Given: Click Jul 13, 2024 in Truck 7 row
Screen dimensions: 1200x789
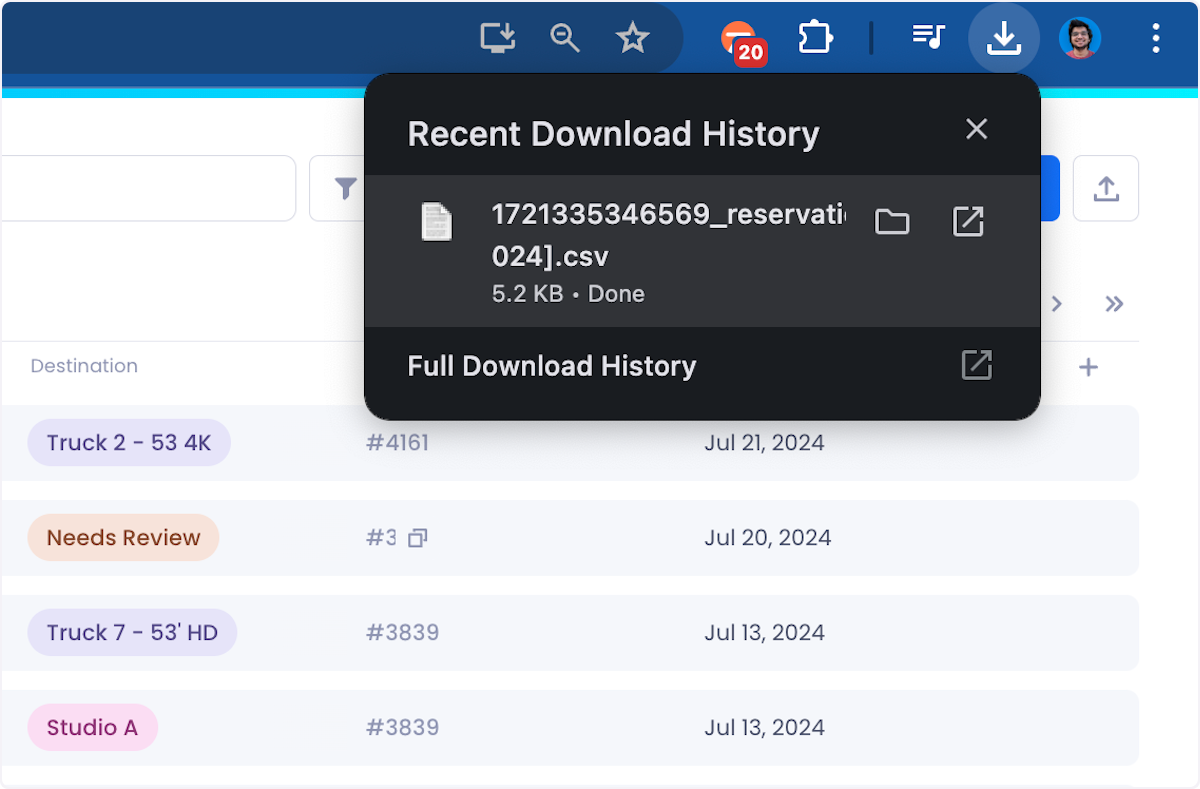Looking at the screenshot, I should pyautogui.click(x=764, y=633).
